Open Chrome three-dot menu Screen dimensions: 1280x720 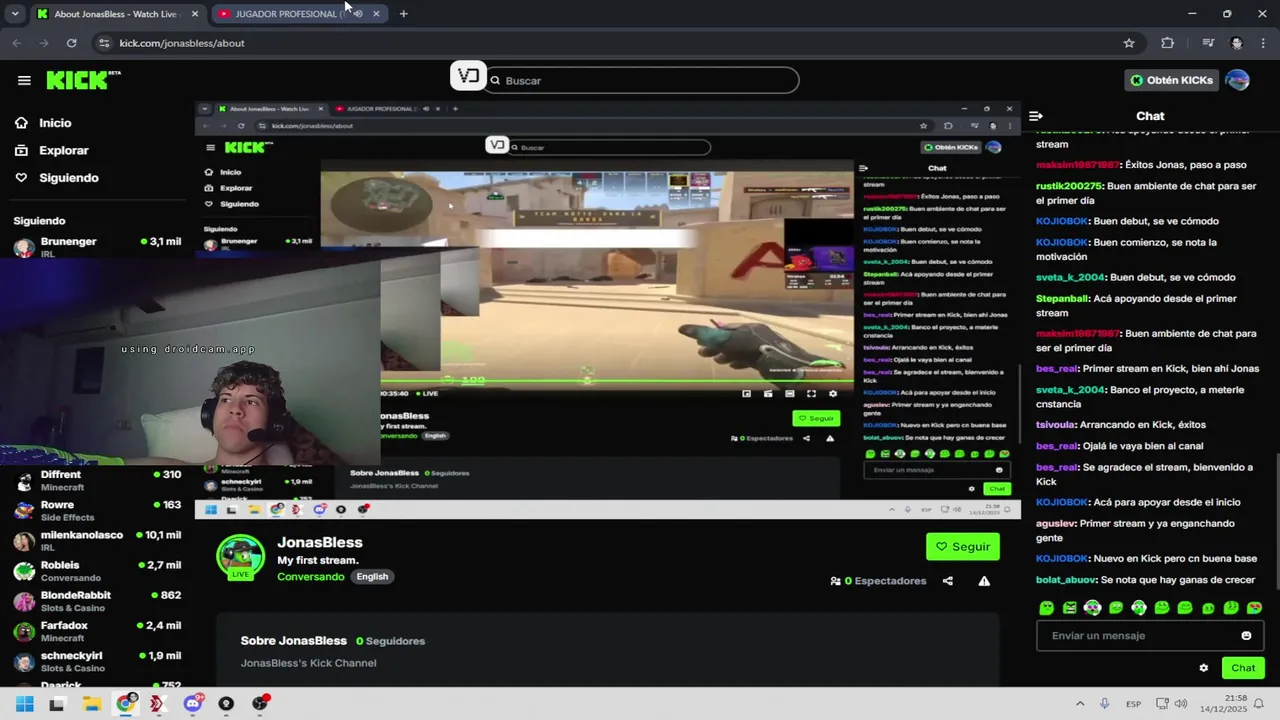click(x=1264, y=43)
